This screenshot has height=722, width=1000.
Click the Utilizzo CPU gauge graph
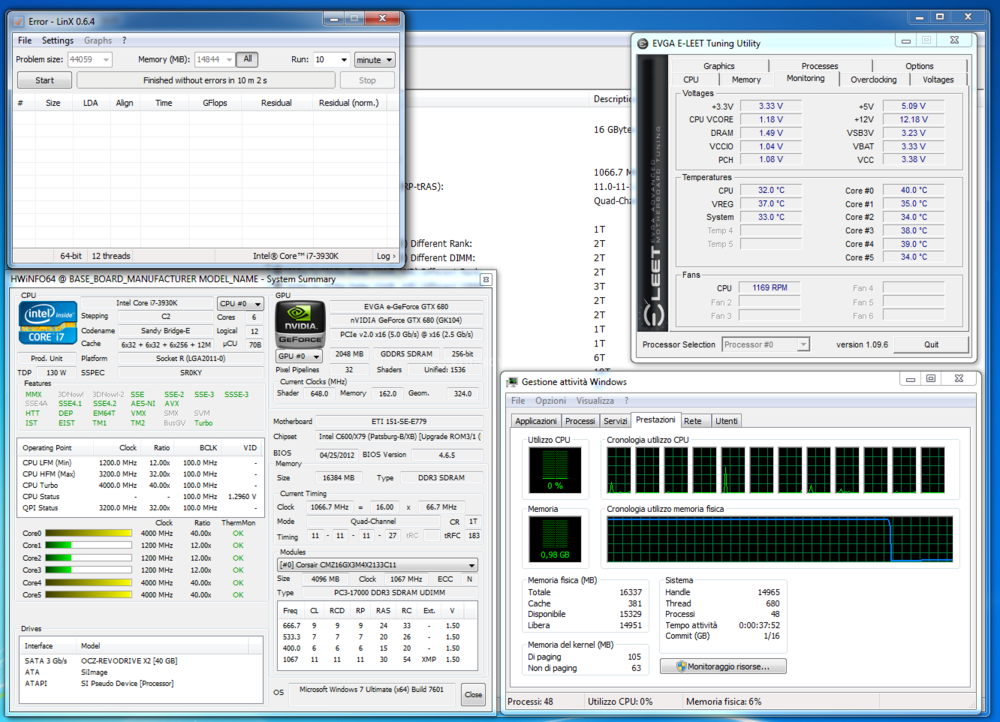[555, 470]
